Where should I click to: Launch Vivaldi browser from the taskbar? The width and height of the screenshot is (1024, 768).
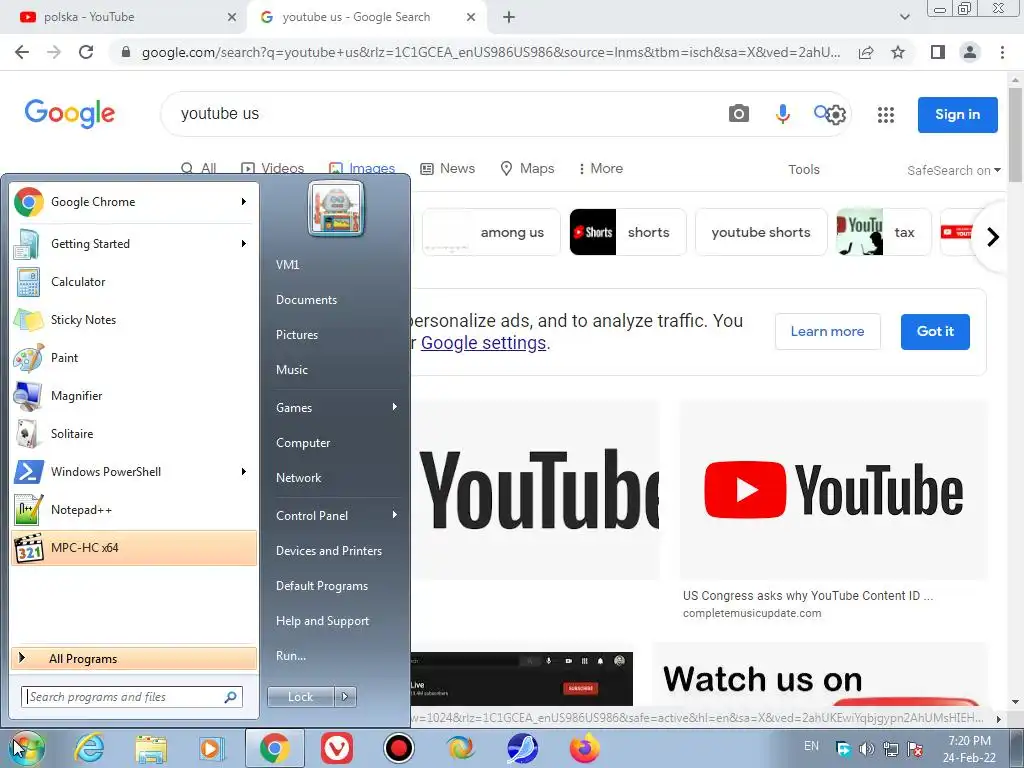point(337,748)
